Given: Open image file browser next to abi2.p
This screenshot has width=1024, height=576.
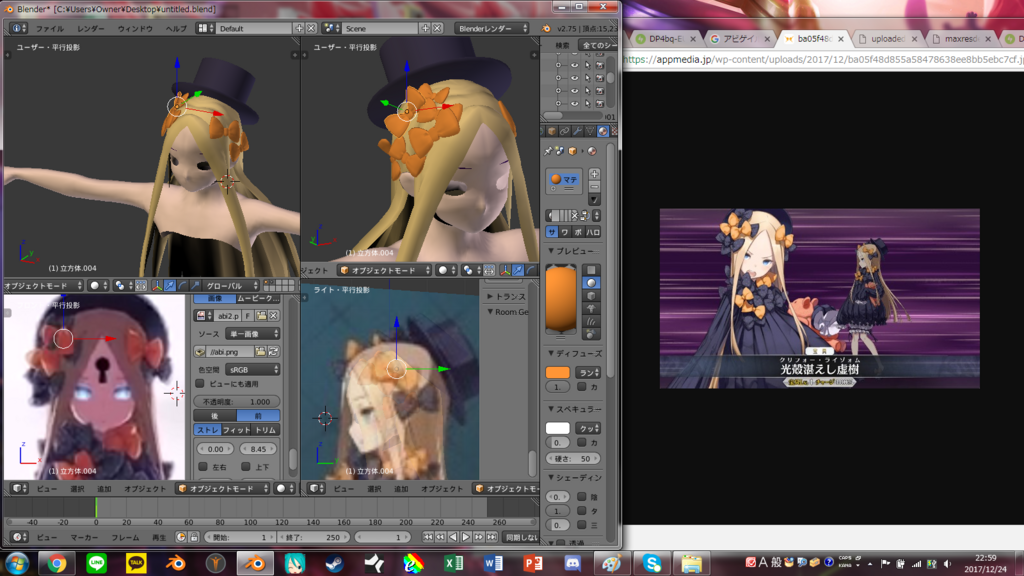Looking at the screenshot, I should (x=261, y=315).
